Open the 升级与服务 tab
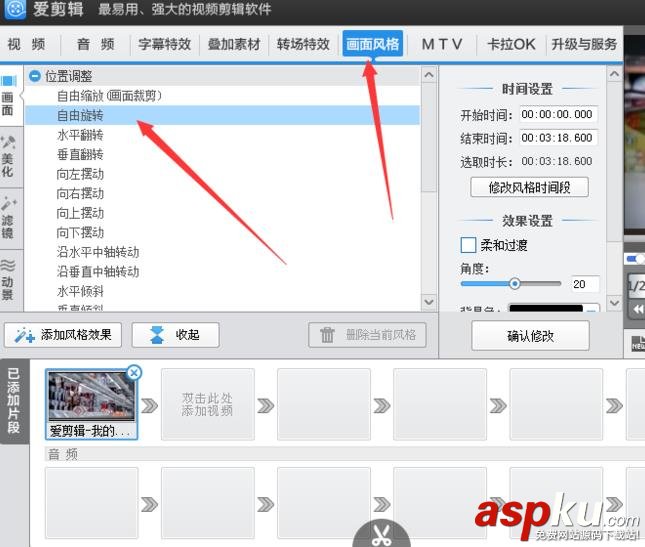 (x=584, y=44)
